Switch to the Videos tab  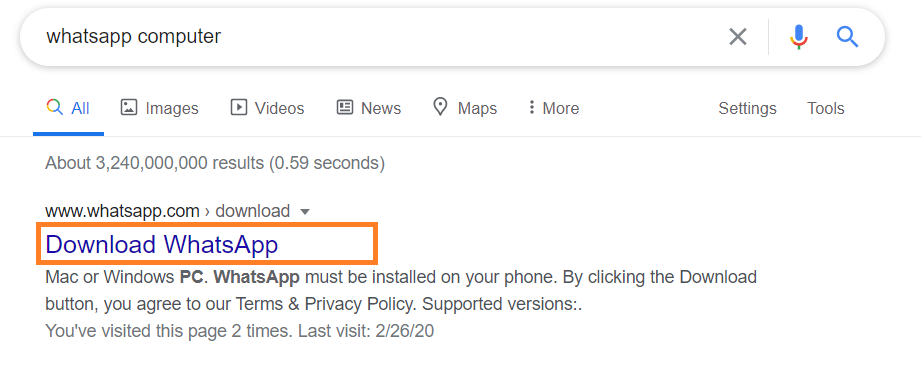(267, 108)
